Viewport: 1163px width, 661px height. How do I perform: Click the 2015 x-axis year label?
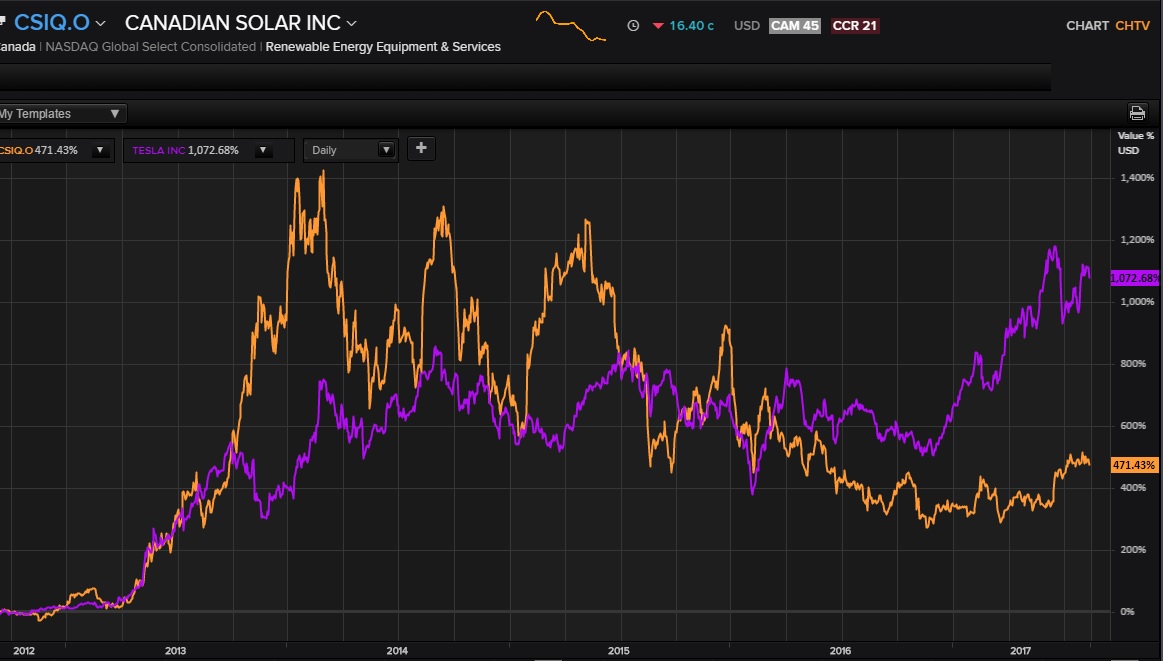point(619,651)
